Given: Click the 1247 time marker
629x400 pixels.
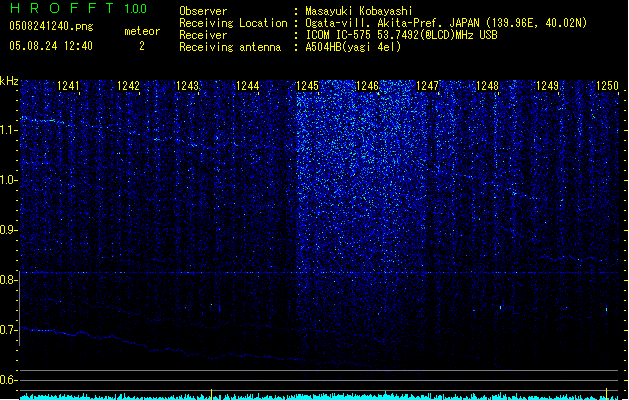Looking at the screenshot, I should click(428, 85).
